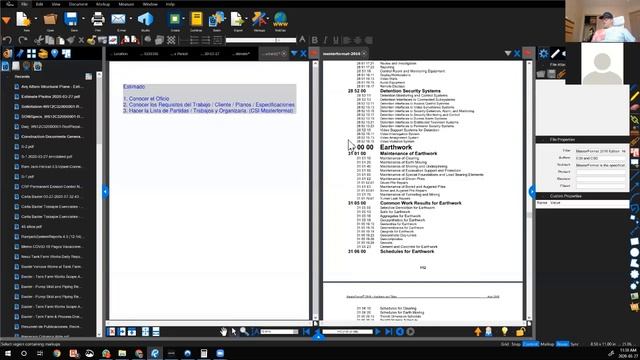Open the dropdown arrow next to Create
Image resolution: width=640 pixels, height=360 pixels.
click(x=183, y=18)
